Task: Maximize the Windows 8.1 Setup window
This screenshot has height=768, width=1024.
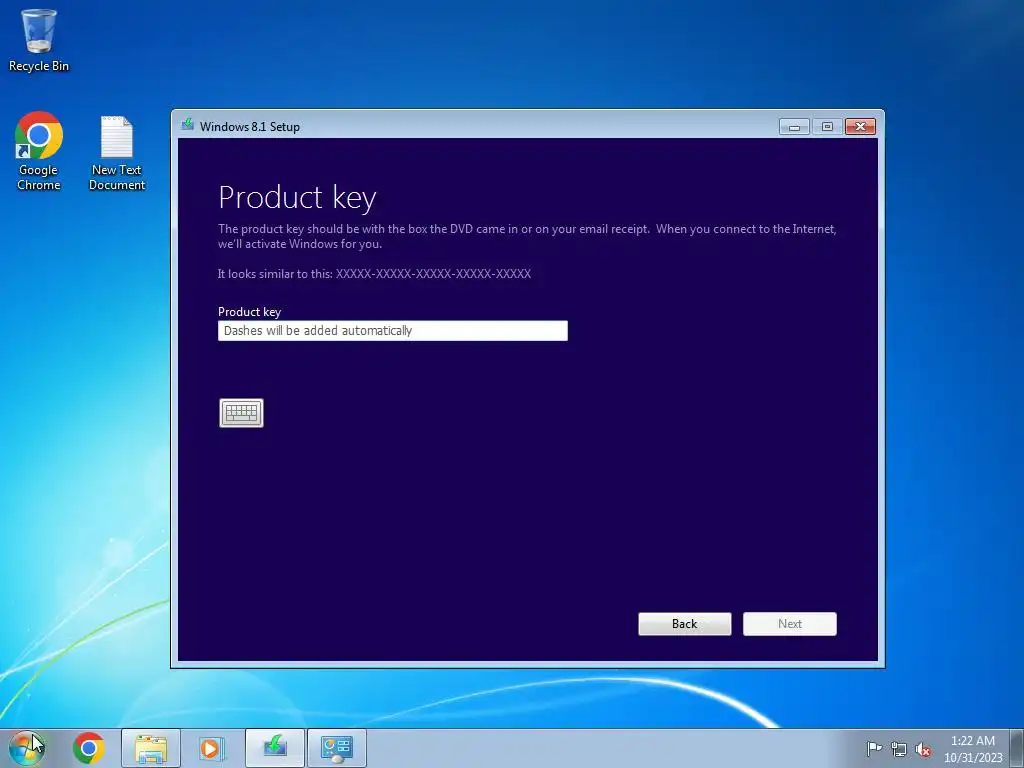Action: point(827,127)
